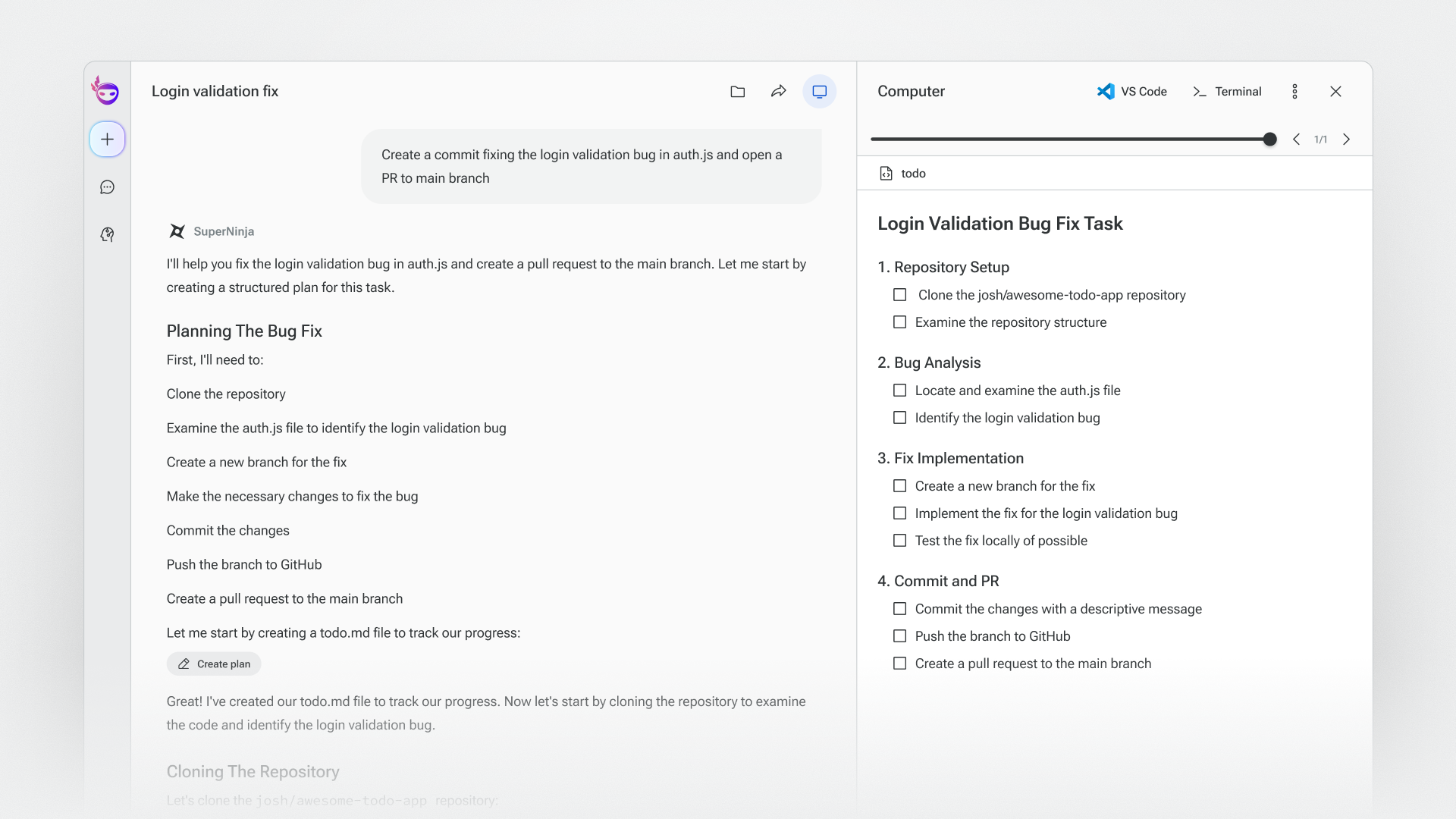Check Clone the josh/awesome-todo-app repository box
This screenshot has width=1456, height=819.
(x=899, y=295)
